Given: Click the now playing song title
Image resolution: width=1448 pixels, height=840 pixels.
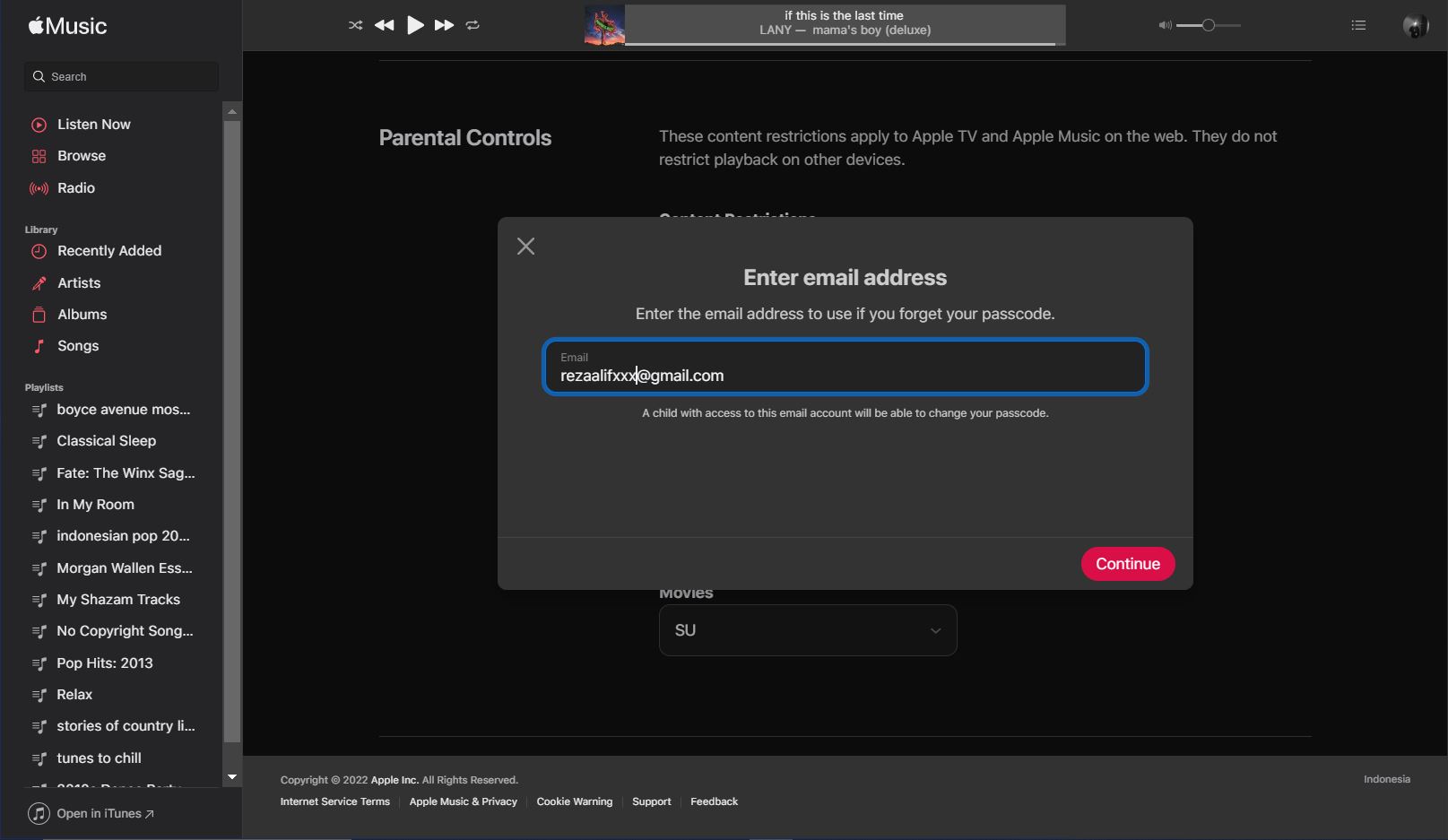Looking at the screenshot, I should [844, 15].
